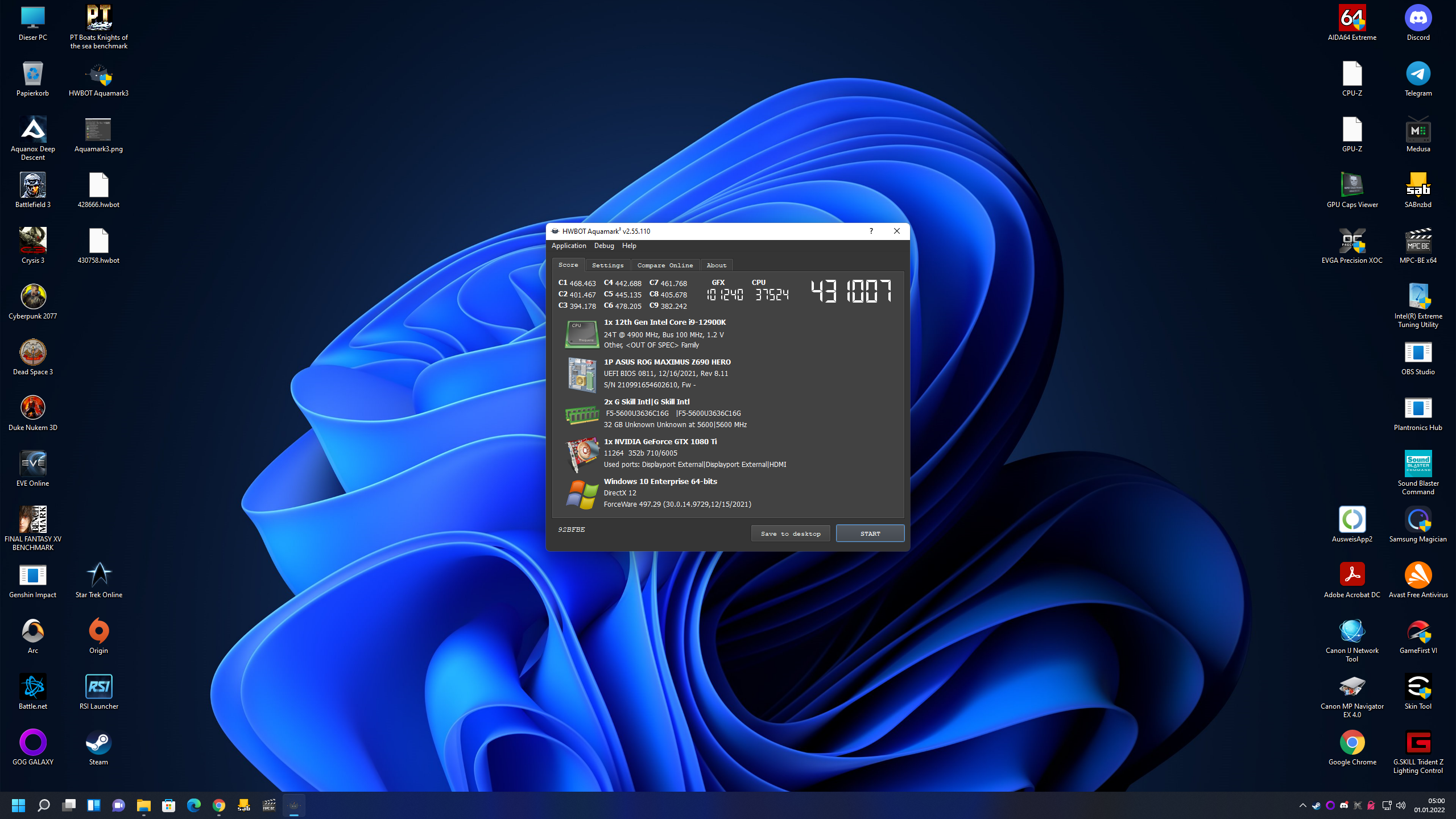Open PT Boats Knights of the sea benchmark
This screenshot has height=819, width=1456.
[98, 27]
